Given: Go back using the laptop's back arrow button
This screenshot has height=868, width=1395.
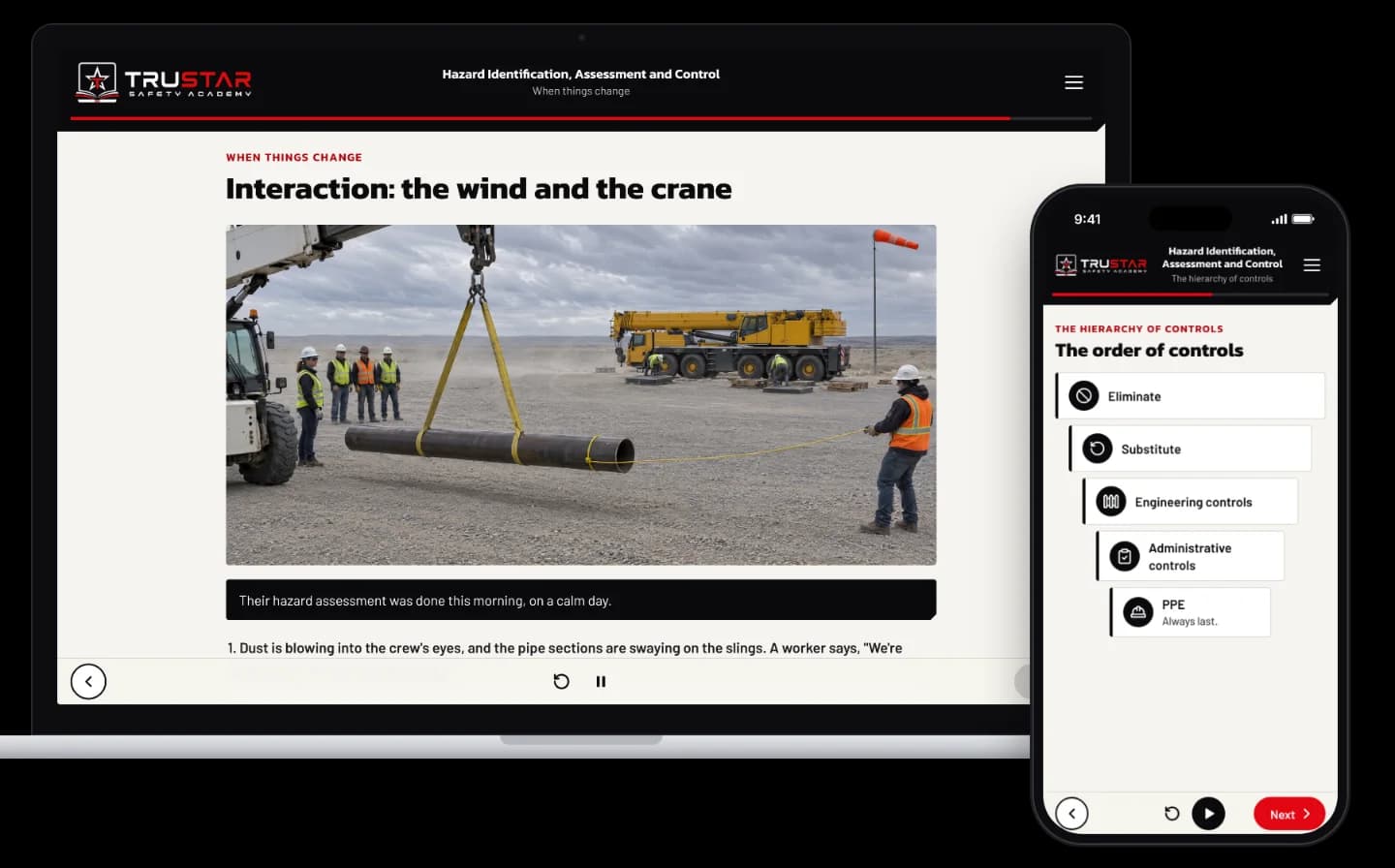Looking at the screenshot, I should pyautogui.click(x=88, y=681).
